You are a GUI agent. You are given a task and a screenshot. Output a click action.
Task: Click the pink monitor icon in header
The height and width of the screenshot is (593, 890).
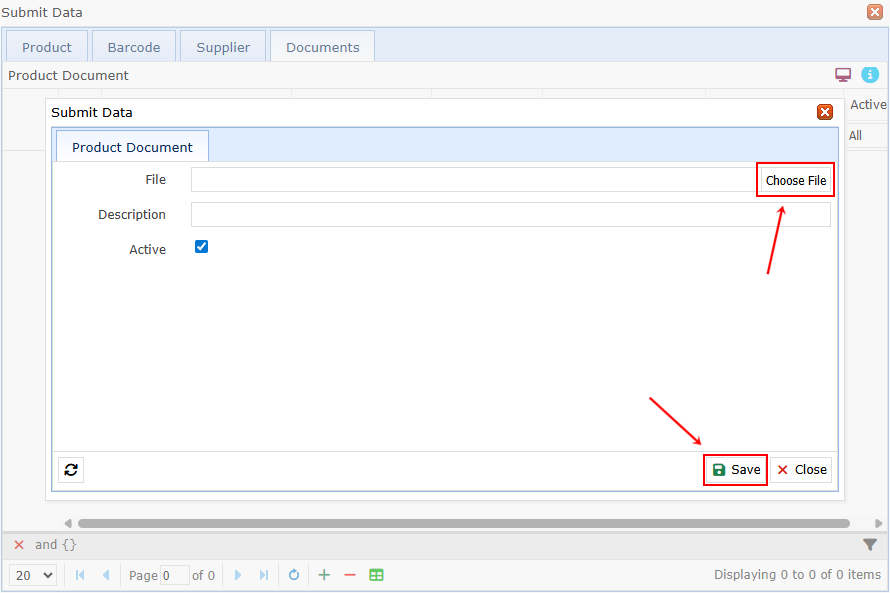coord(843,75)
